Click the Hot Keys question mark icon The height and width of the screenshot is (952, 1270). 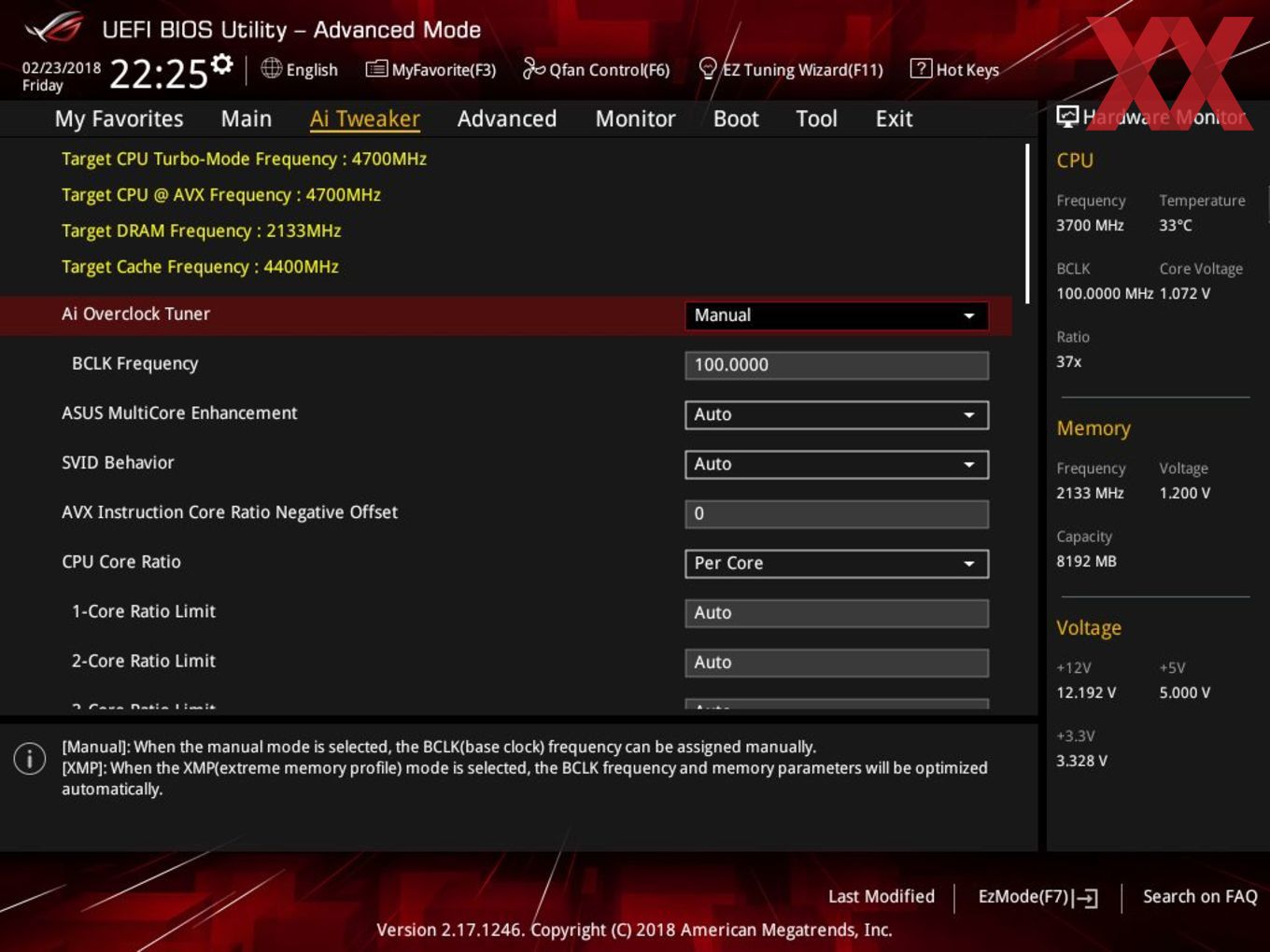[921, 68]
